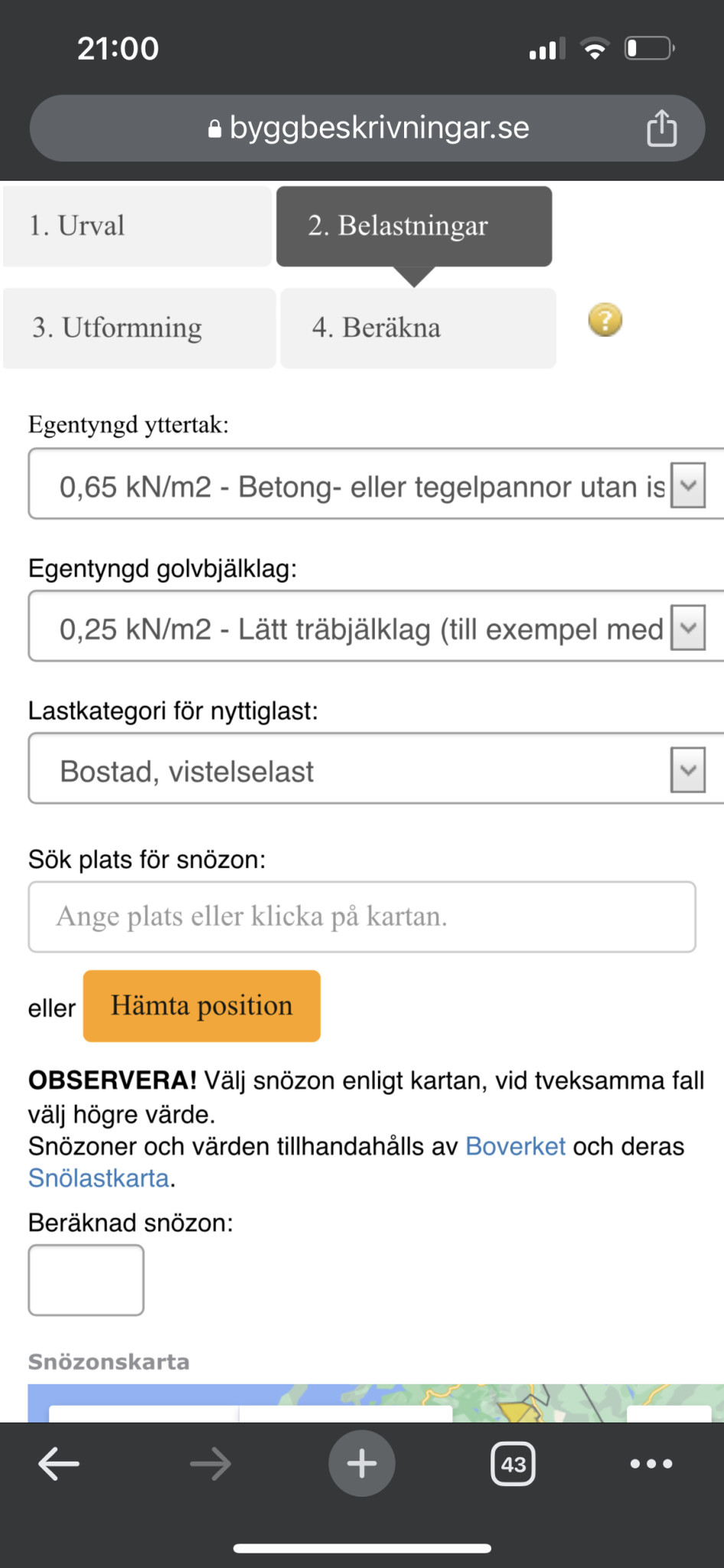Go to the 3. Utformning tab
Viewport: 724px width, 1568px height.
coord(139,328)
